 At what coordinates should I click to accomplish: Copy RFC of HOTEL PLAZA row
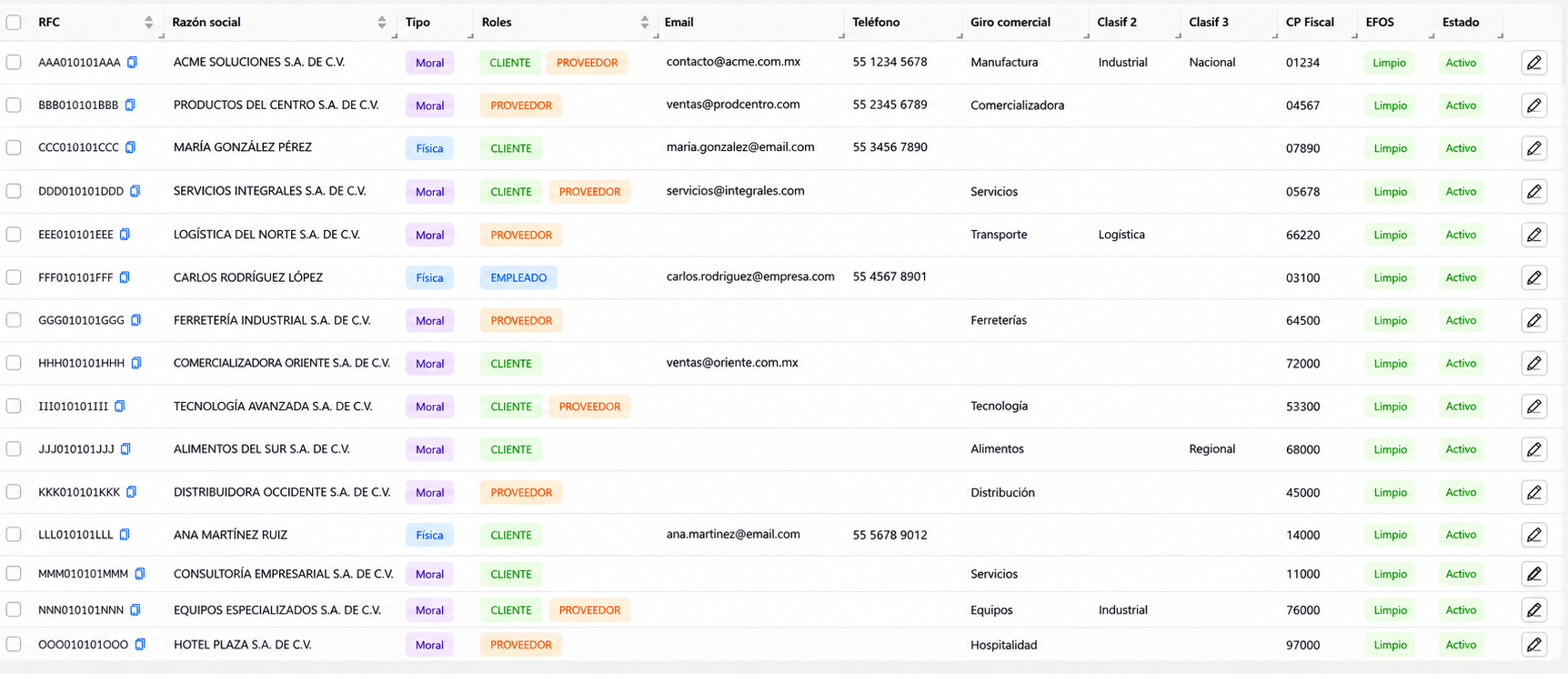click(x=140, y=645)
